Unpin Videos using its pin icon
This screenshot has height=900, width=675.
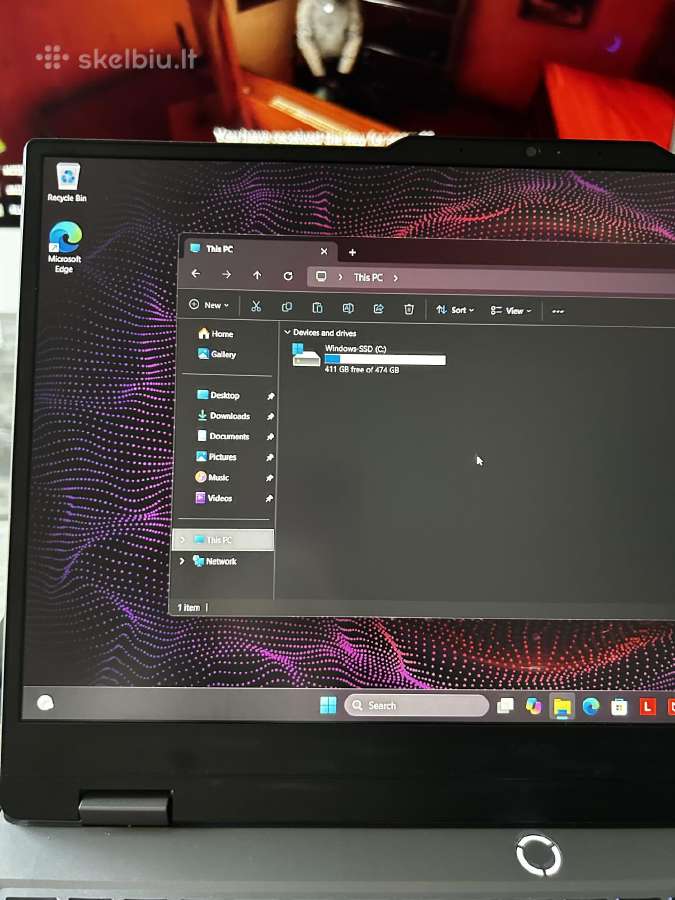coord(269,499)
